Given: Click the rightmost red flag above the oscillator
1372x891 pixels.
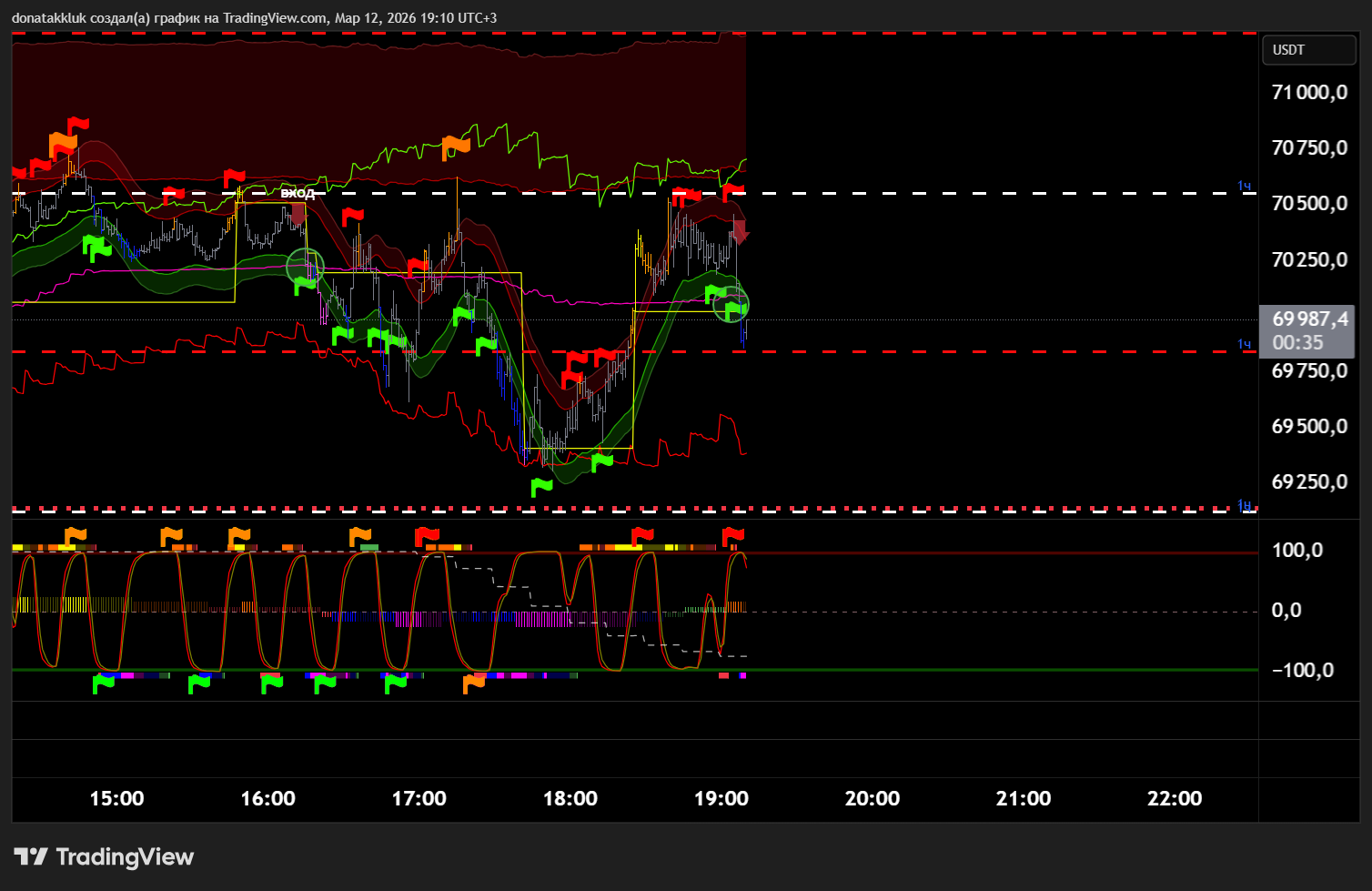Looking at the screenshot, I should [732, 536].
